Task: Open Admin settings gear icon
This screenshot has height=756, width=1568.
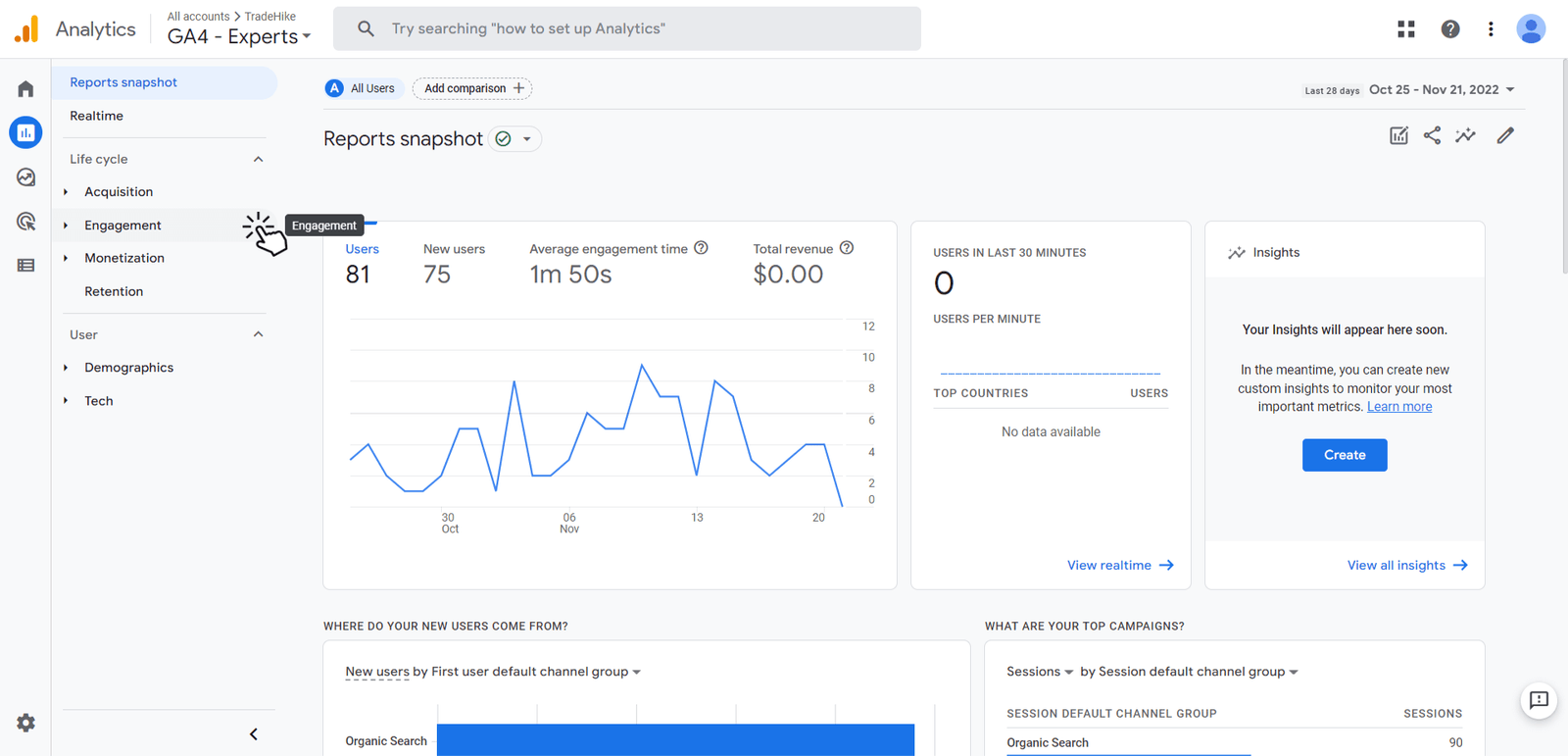Action: point(25,723)
